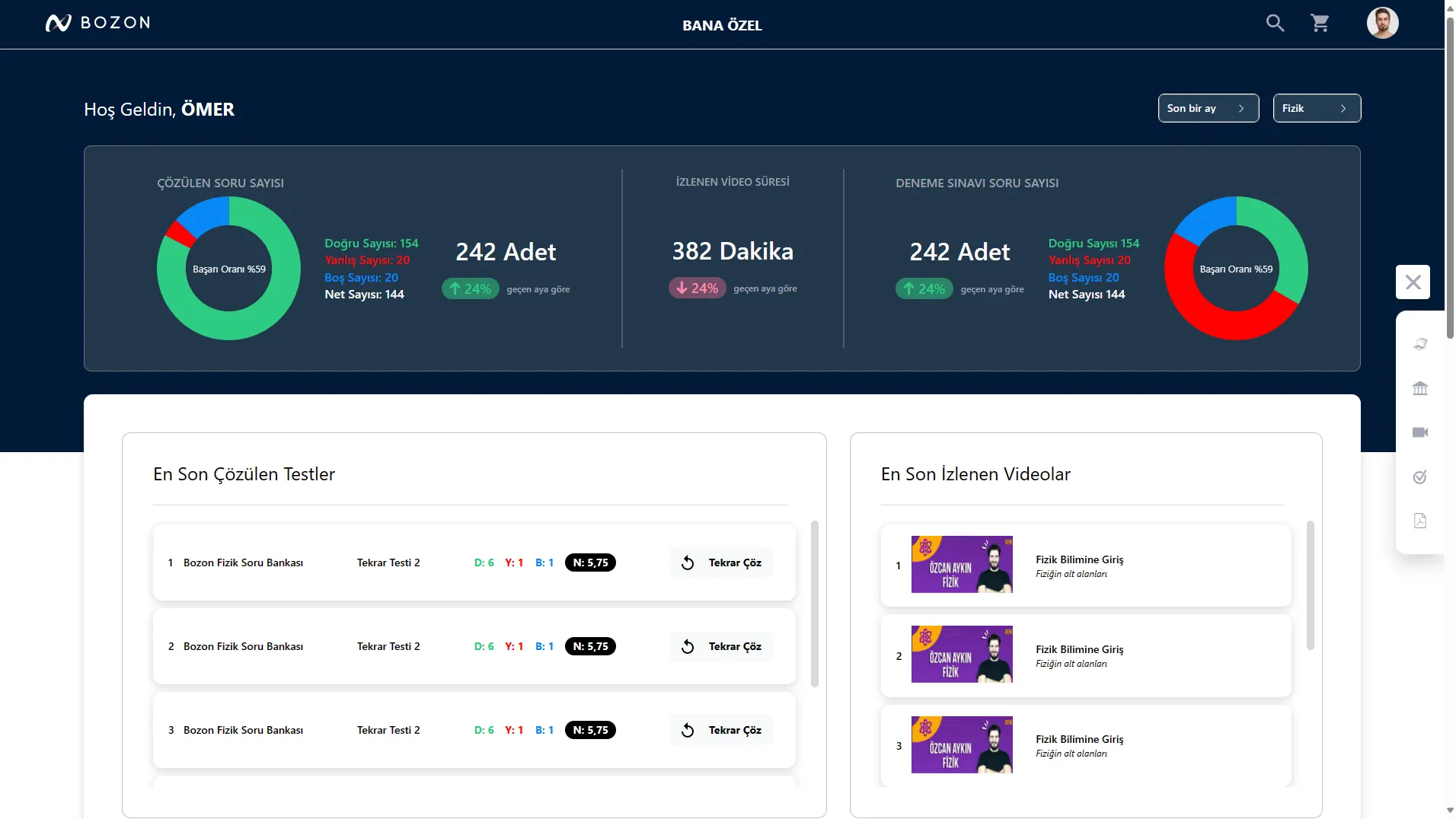1456x819 pixels.
Task: Go to Bozon home via logo
Action: (x=97, y=23)
